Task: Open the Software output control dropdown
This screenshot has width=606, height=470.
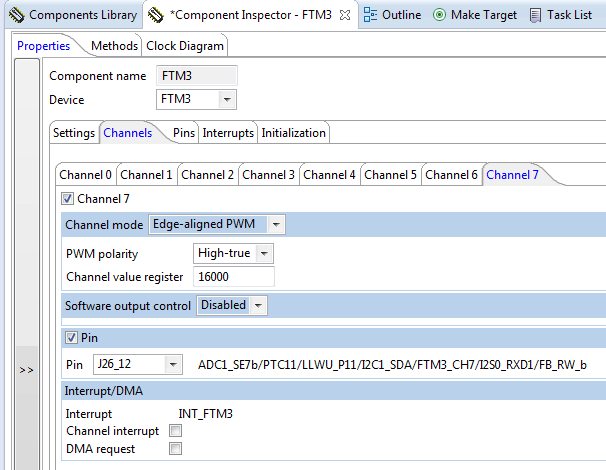Action: coord(258,305)
